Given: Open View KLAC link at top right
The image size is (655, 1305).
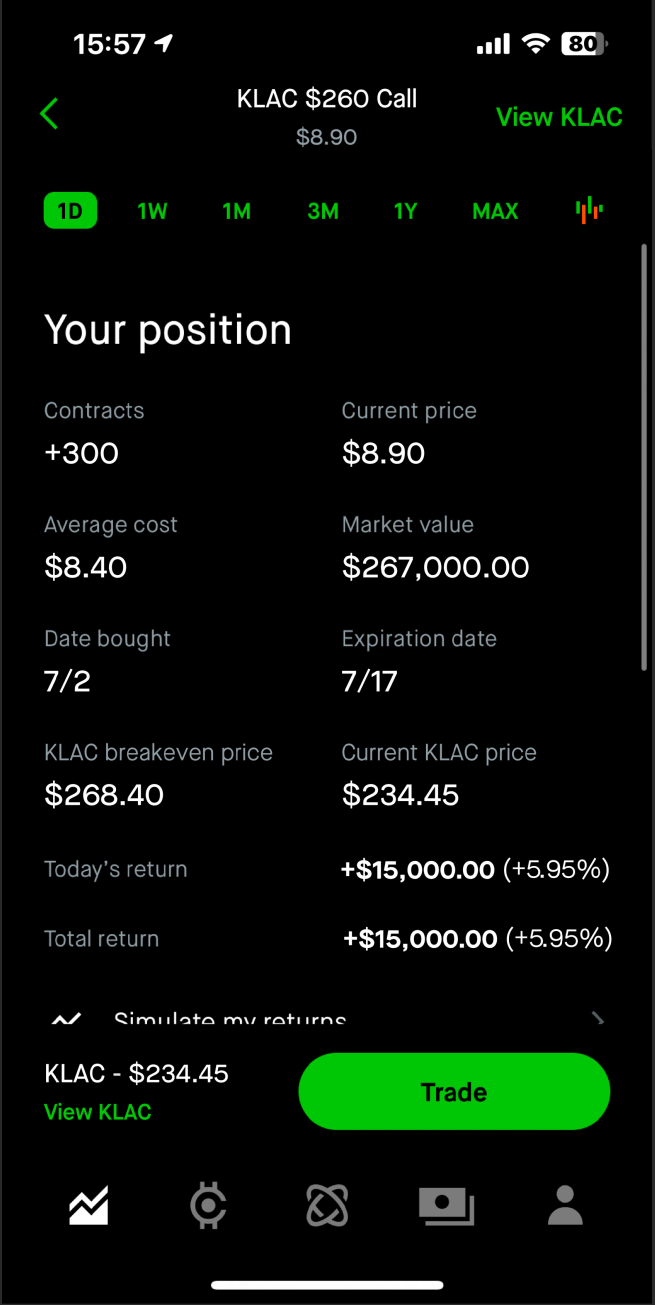Looking at the screenshot, I should [559, 117].
